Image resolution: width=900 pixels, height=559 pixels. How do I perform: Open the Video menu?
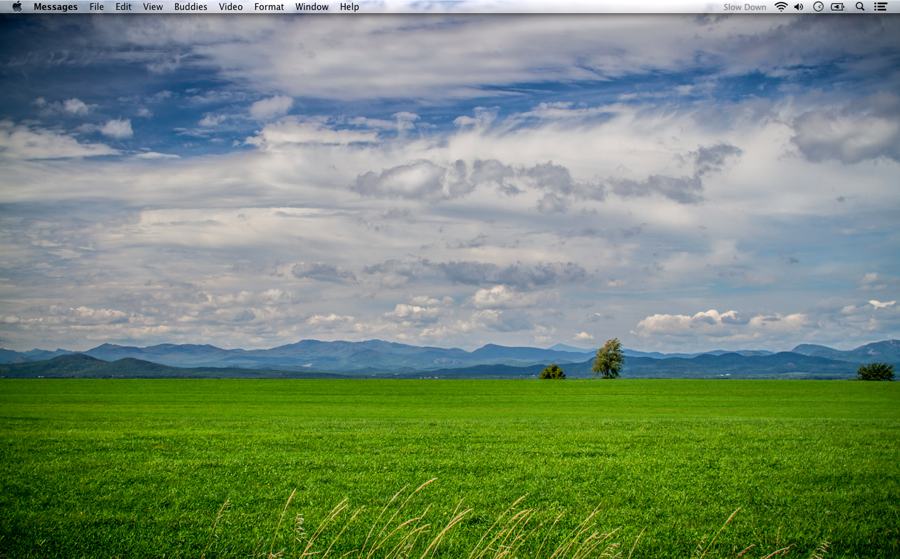coord(231,7)
